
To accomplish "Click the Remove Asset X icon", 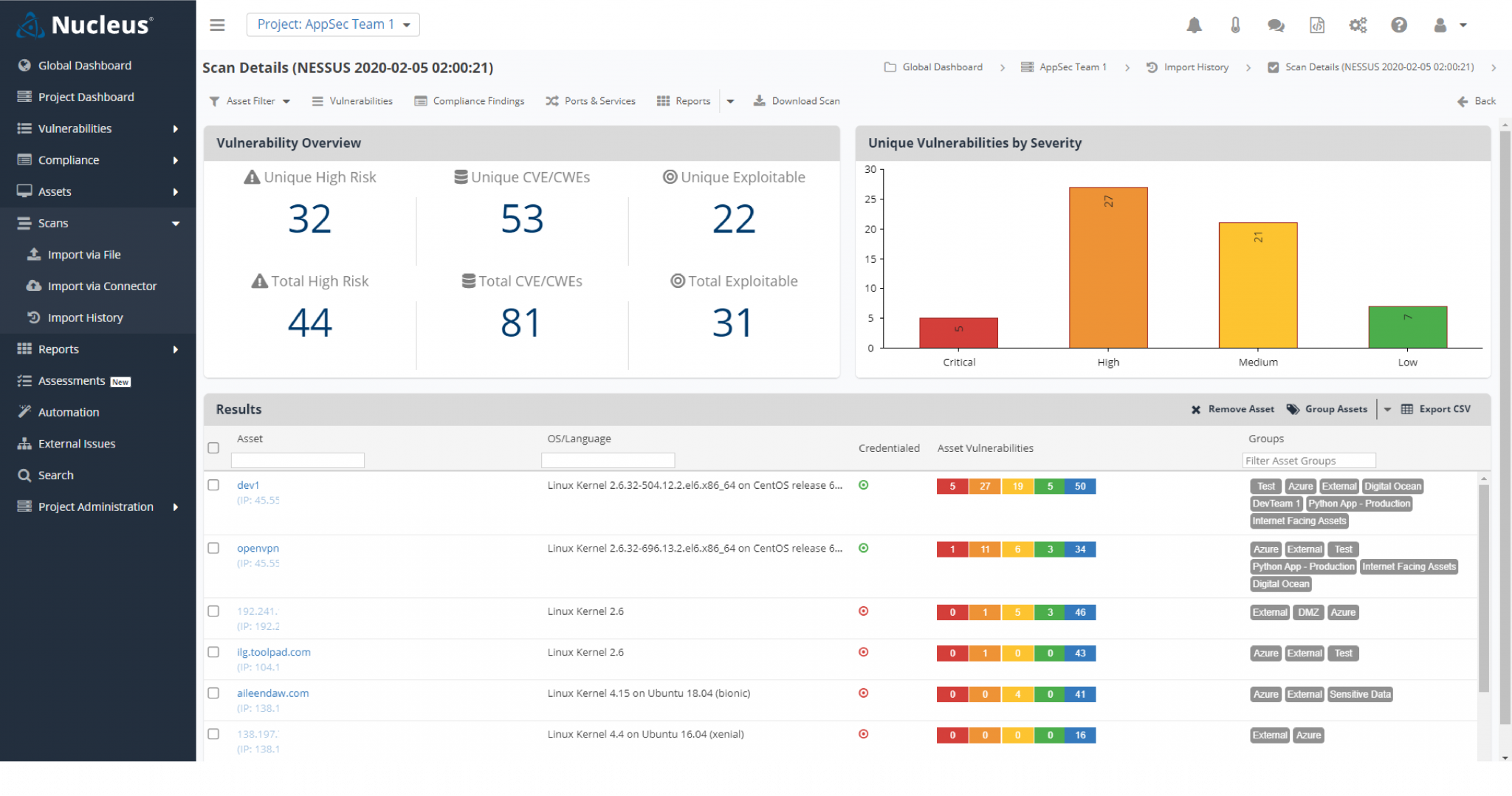I will tap(1196, 410).
